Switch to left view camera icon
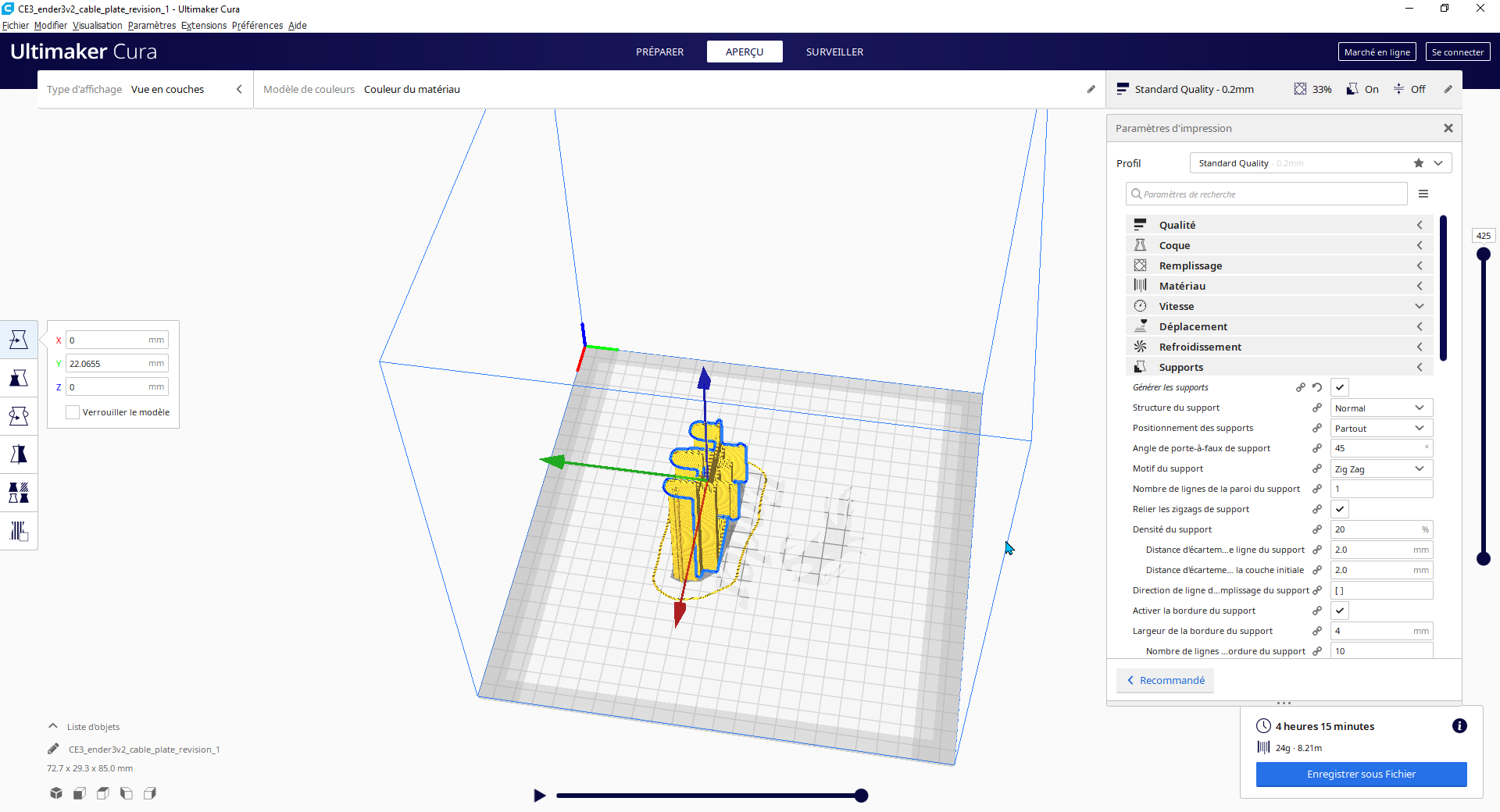The width and height of the screenshot is (1500, 812). click(x=127, y=793)
